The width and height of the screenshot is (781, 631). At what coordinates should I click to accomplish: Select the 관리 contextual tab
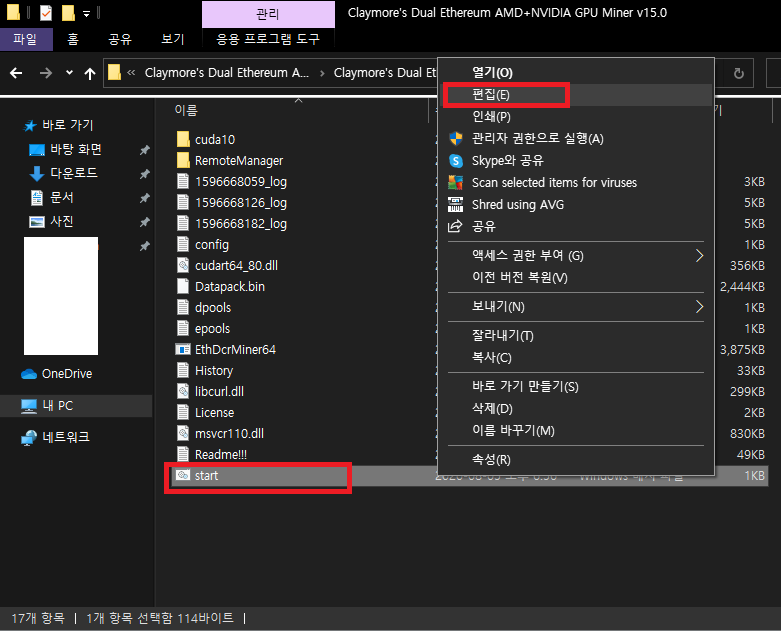click(x=268, y=14)
